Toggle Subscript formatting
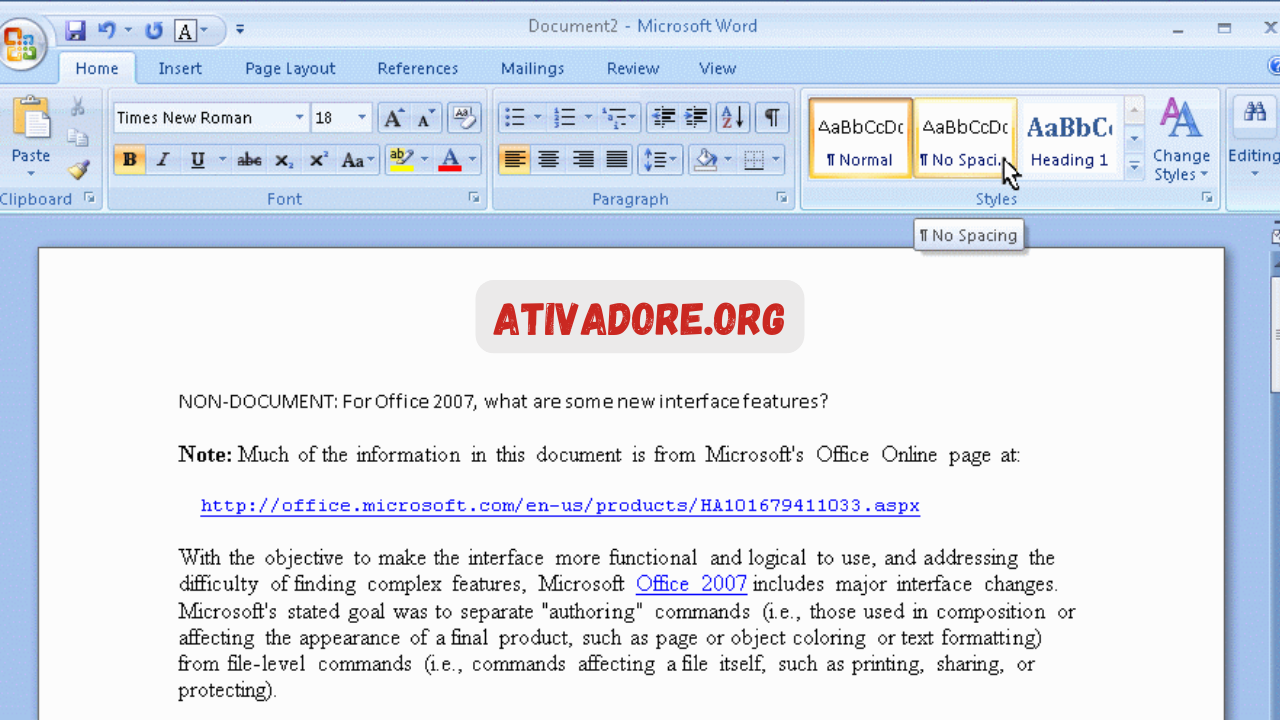This screenshot has height=720, width=1280. (284, 160)
